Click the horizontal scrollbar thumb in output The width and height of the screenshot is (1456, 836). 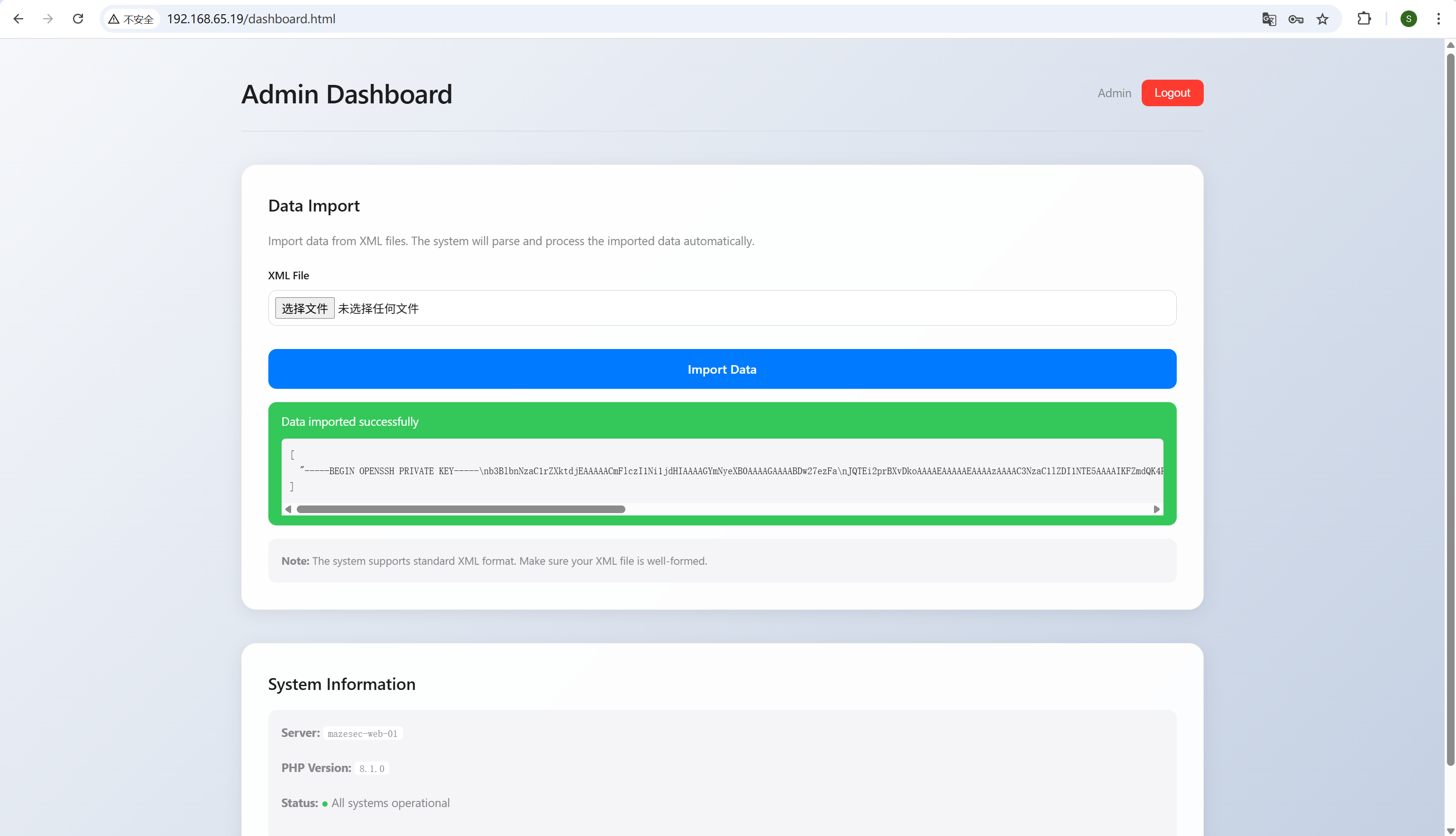click(x=460, y=509)
